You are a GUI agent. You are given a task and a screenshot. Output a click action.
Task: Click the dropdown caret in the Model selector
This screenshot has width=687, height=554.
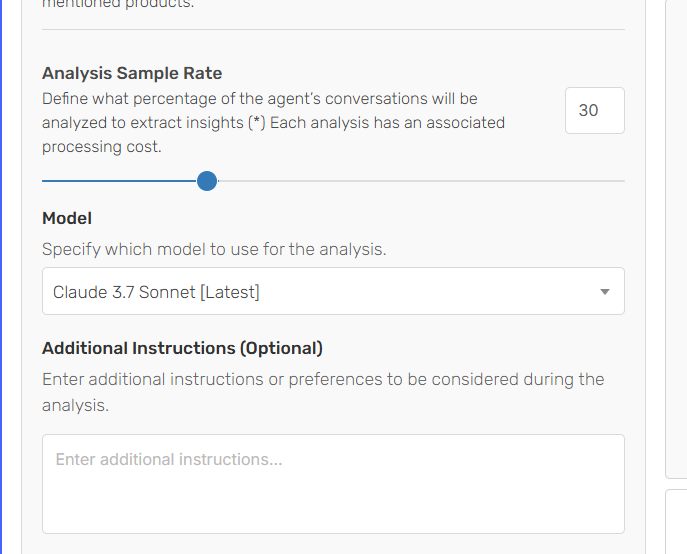[605, 292]
